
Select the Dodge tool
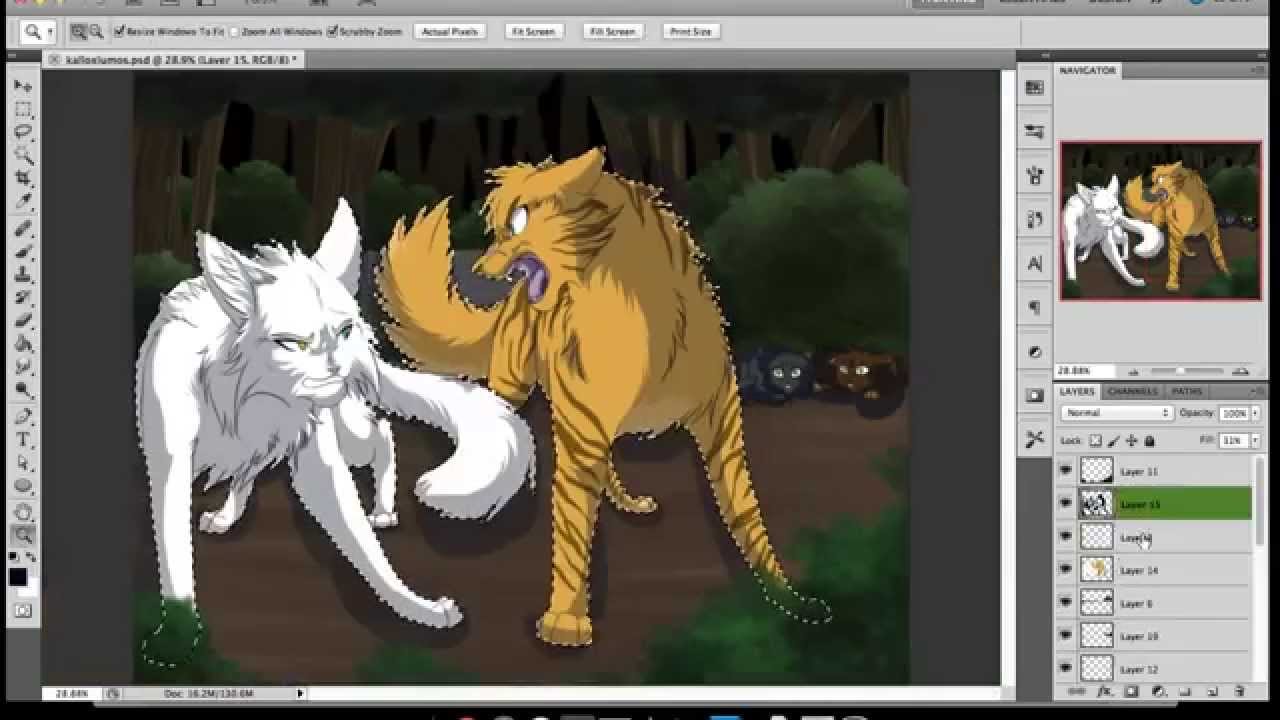click(23, 390)
